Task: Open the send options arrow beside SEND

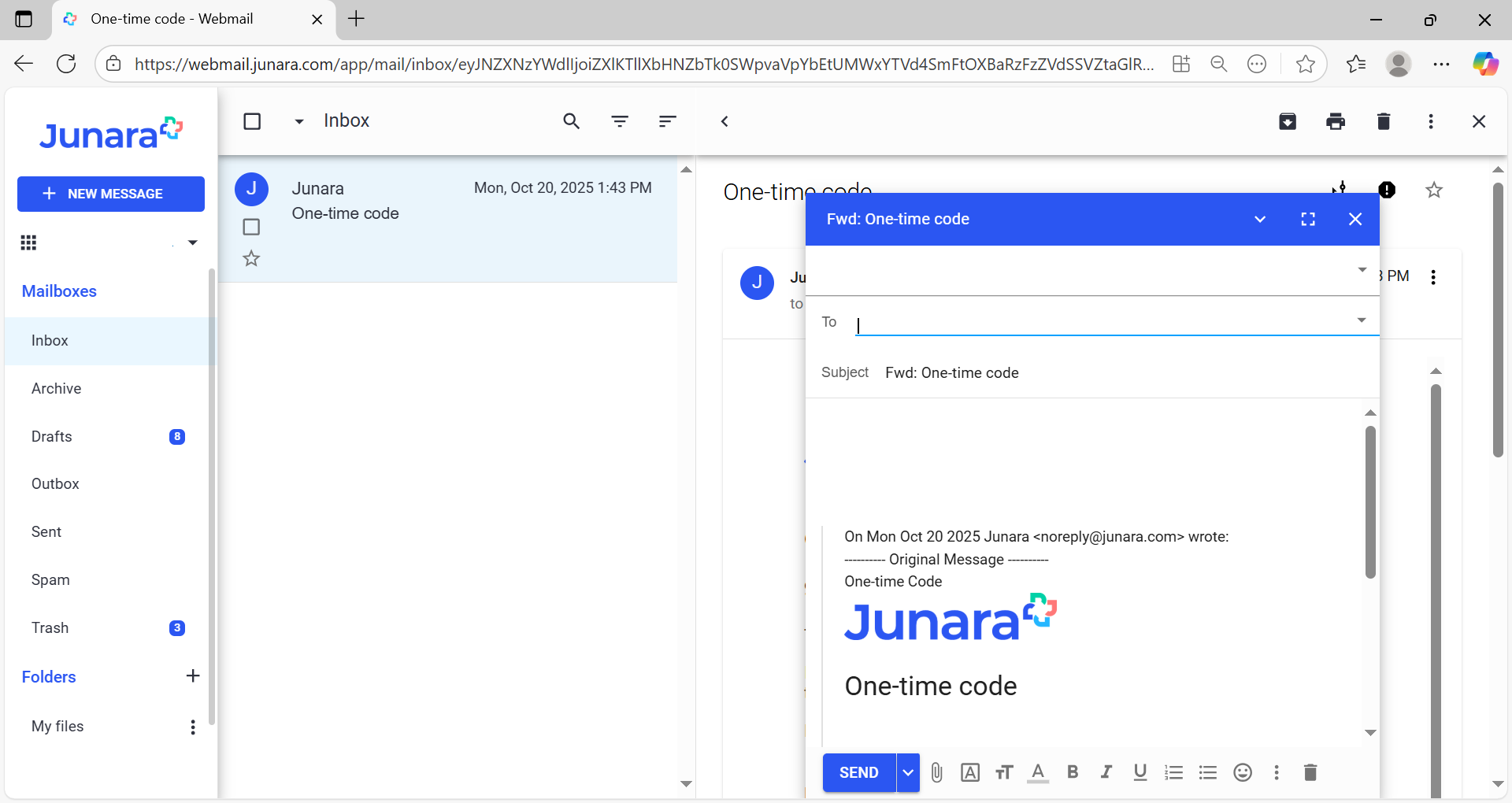Action: coord(908,772)
